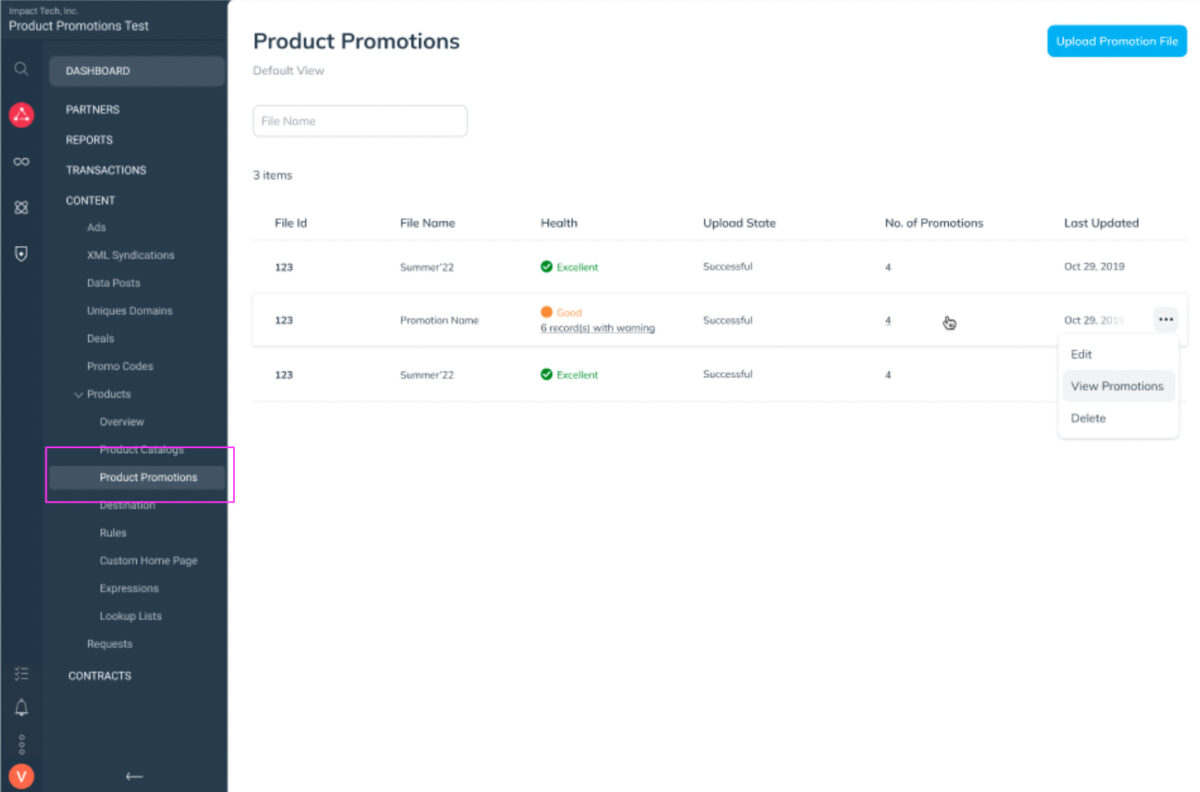Click the infinity loop sidebar icon
Viewport: 1200px width, 792px height.
click(x=21, y=161)
